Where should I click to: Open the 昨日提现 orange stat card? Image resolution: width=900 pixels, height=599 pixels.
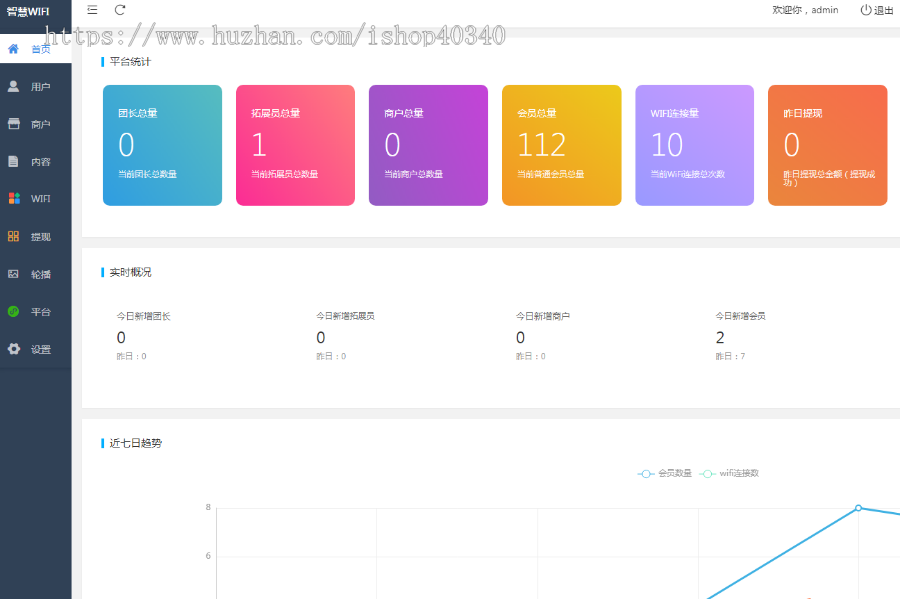pos(828,145)
